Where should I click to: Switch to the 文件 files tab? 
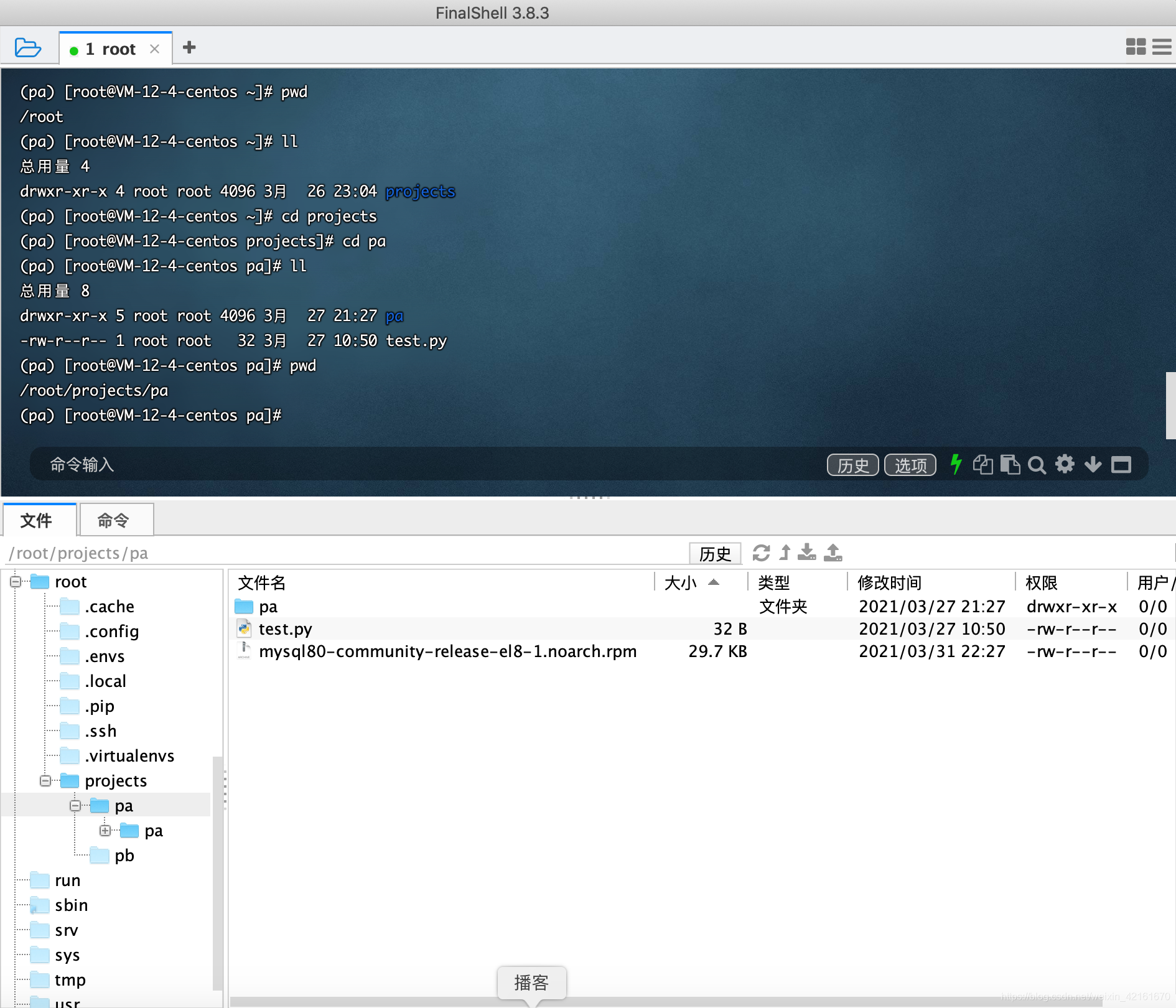[39, 520]
